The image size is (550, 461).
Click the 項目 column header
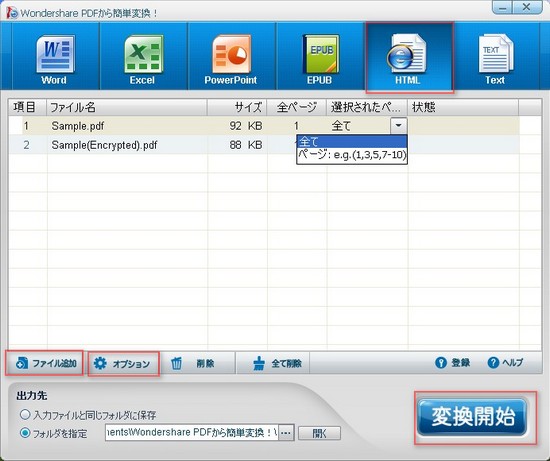pyautogui.click(x=27, y=107)
